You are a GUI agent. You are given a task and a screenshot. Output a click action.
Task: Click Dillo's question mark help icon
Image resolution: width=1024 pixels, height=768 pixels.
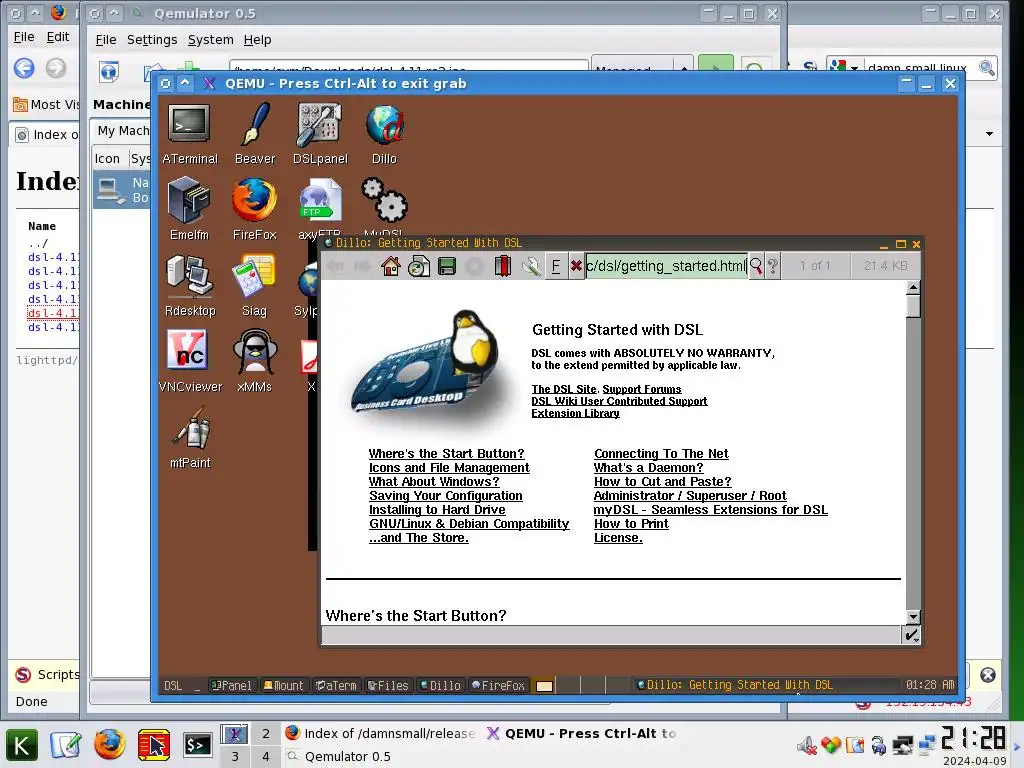[x=773, y=266]
